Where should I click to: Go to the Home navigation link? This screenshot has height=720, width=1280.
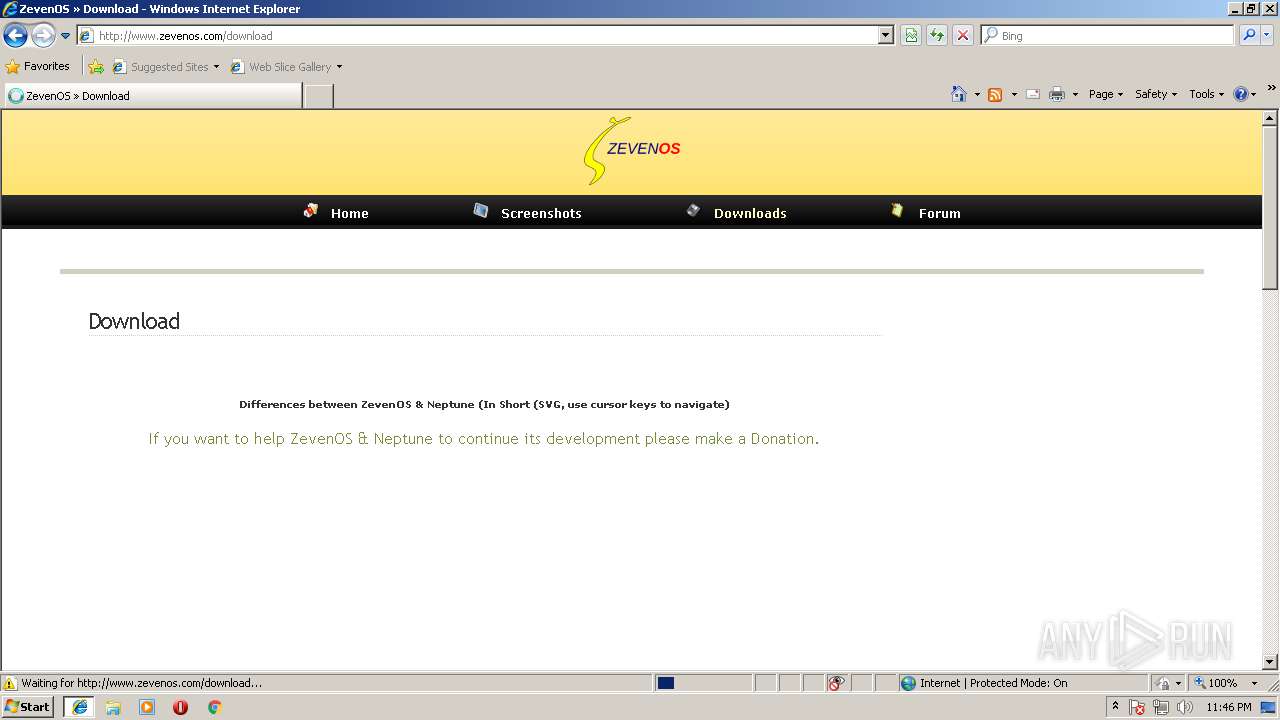click(x=350, y=213)
